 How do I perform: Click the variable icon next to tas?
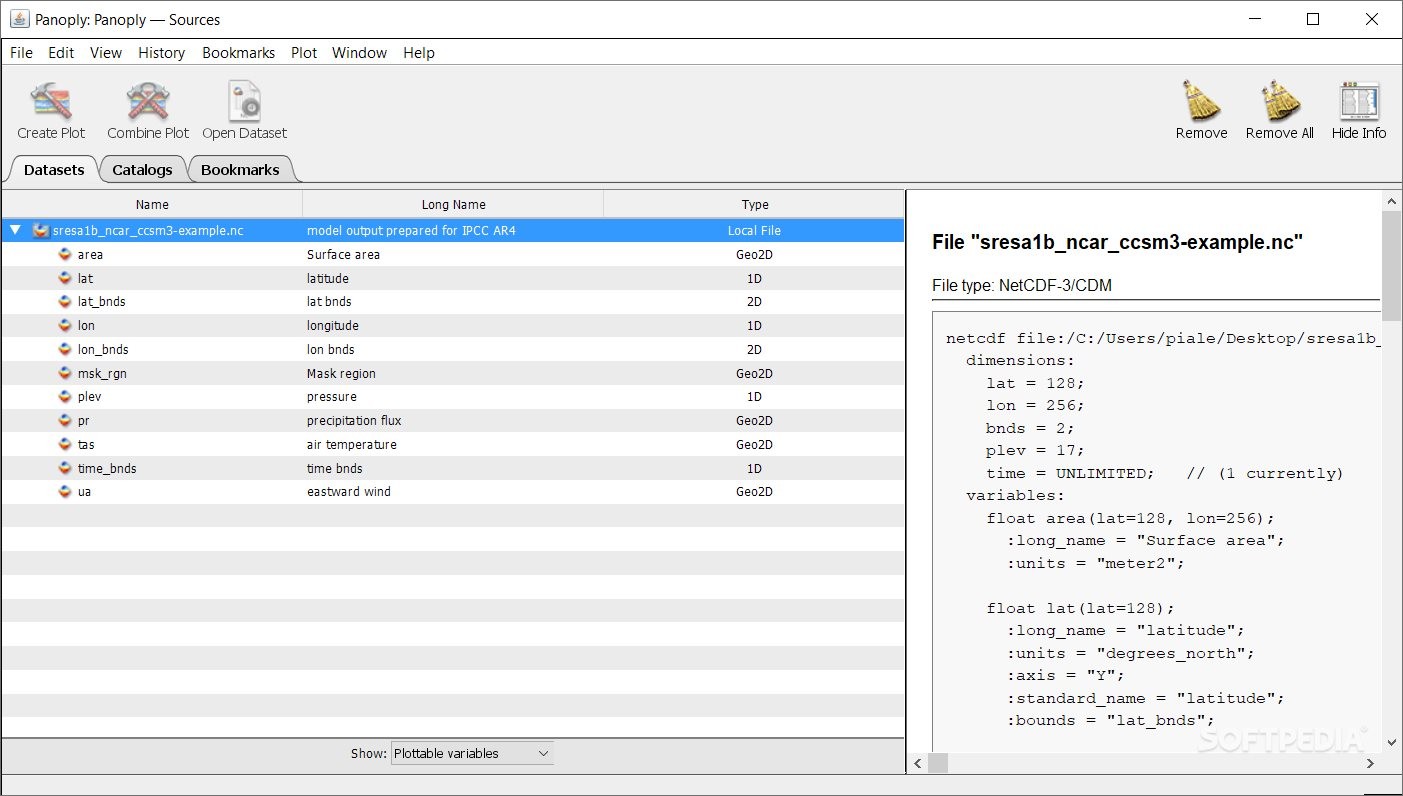pos(66,445)
